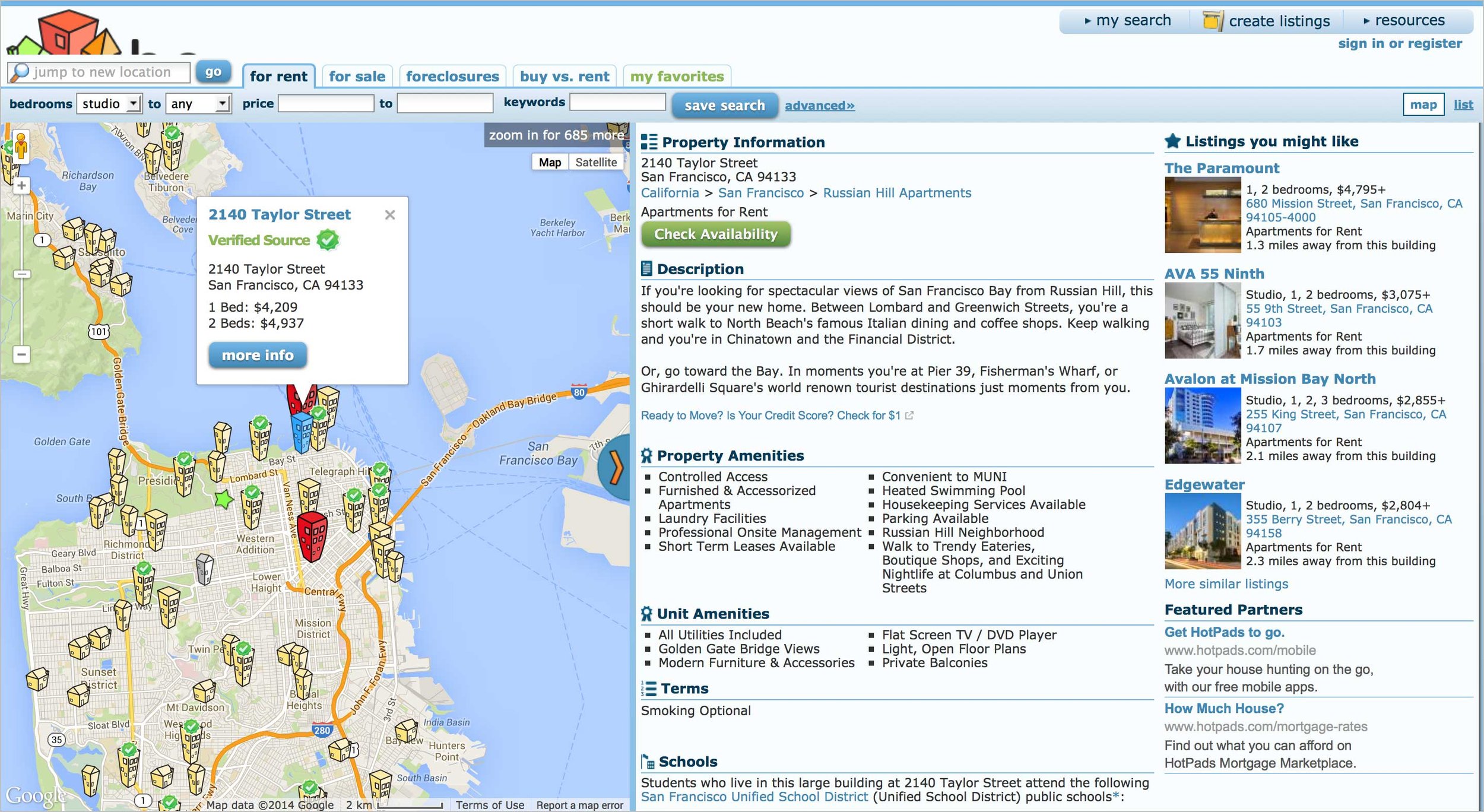Switch results to list view
The height and width of the screenshot is (812, 1484).
pos(1463,105)
